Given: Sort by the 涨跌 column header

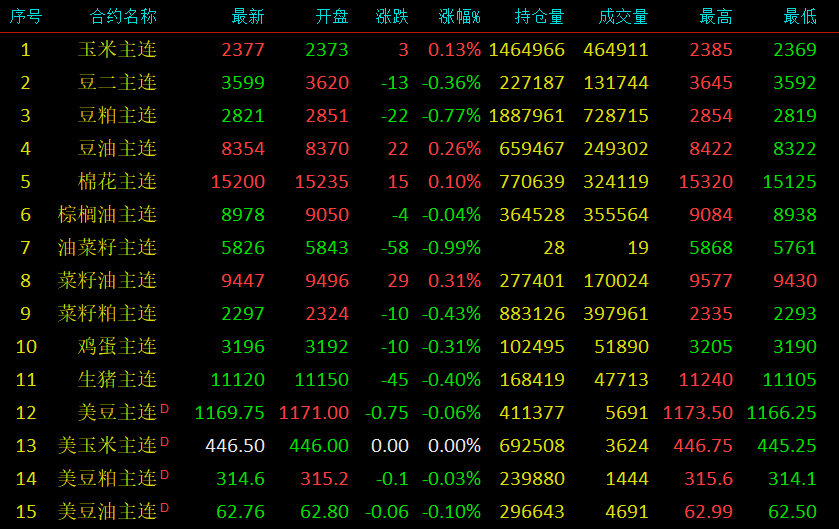Looking at the screenshot, I should point(392,17).
